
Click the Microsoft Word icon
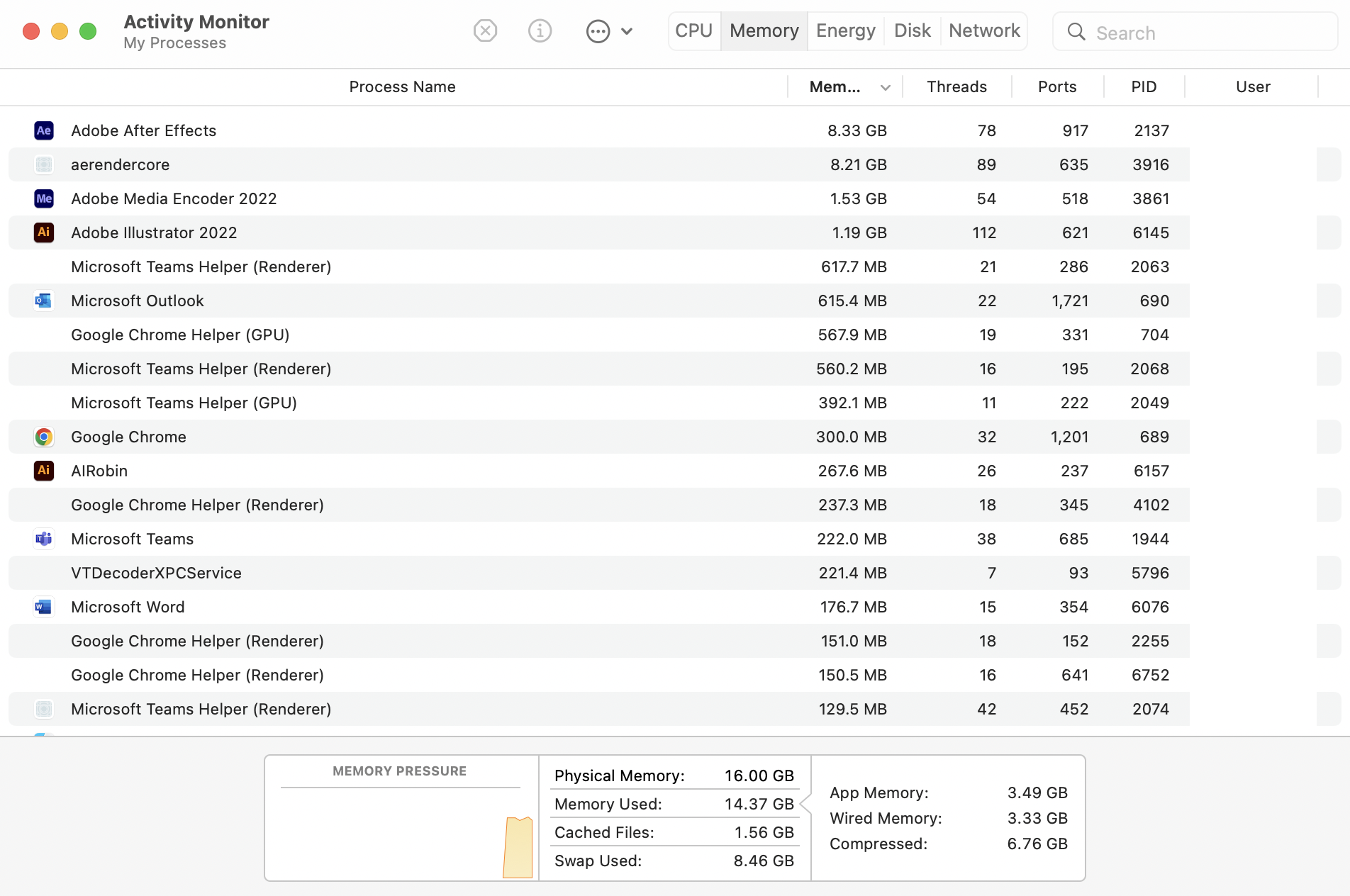coord(44,607)
